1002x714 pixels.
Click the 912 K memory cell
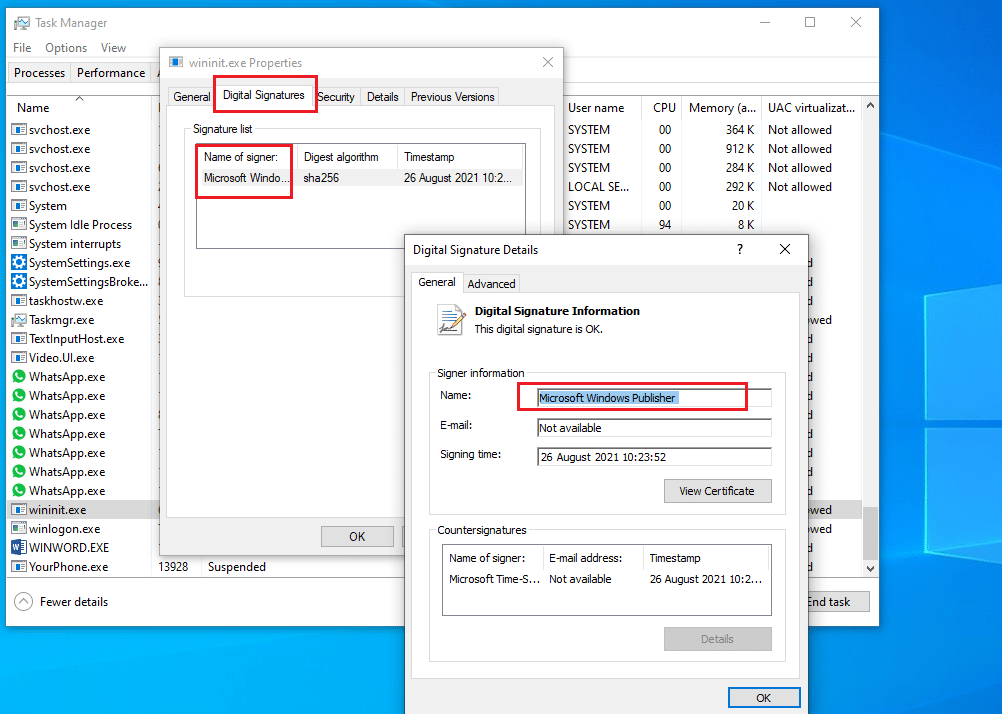click(x=739, y=149)
